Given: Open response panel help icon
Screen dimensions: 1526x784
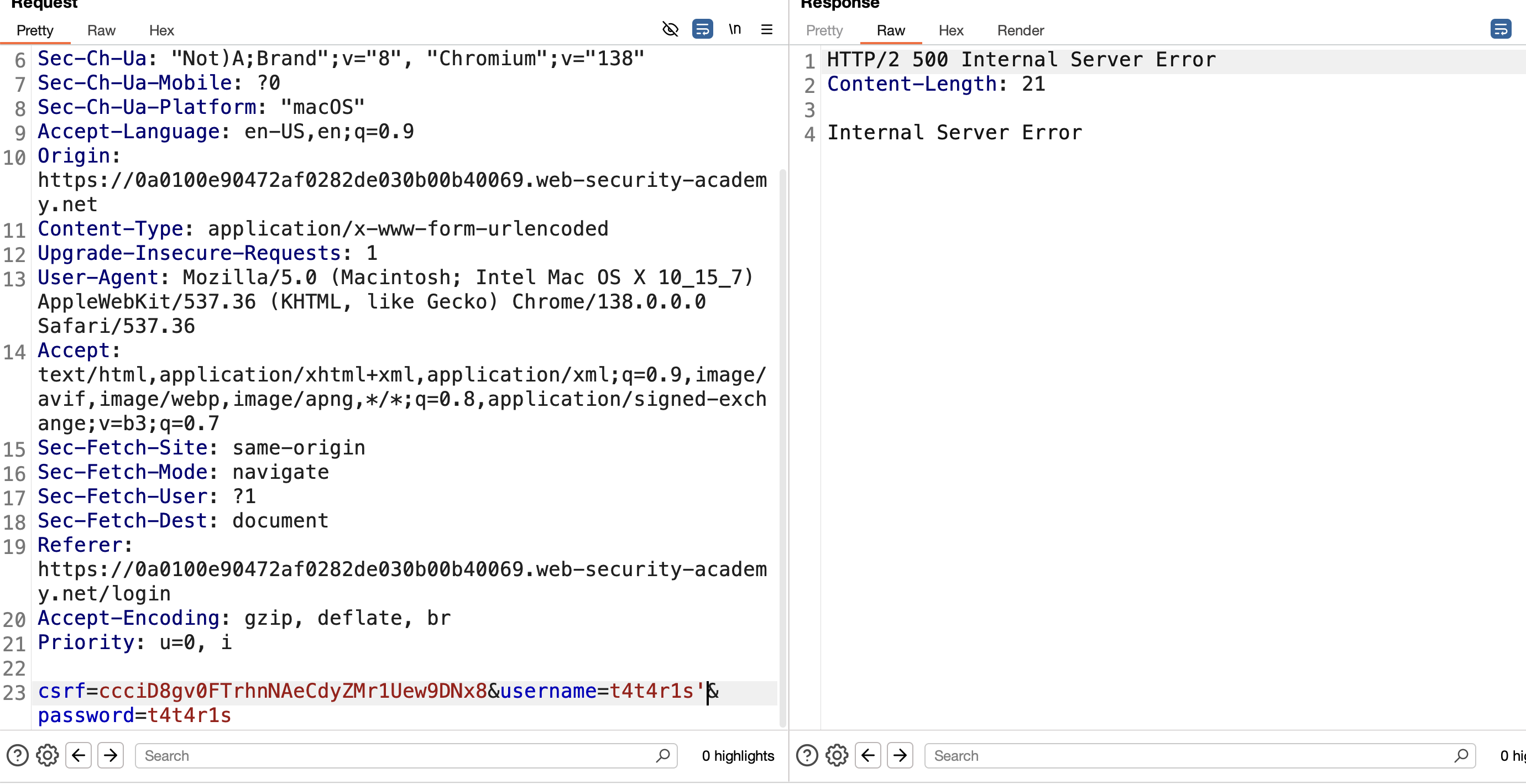Looking at the screenshot, I should tap(807, 756).
